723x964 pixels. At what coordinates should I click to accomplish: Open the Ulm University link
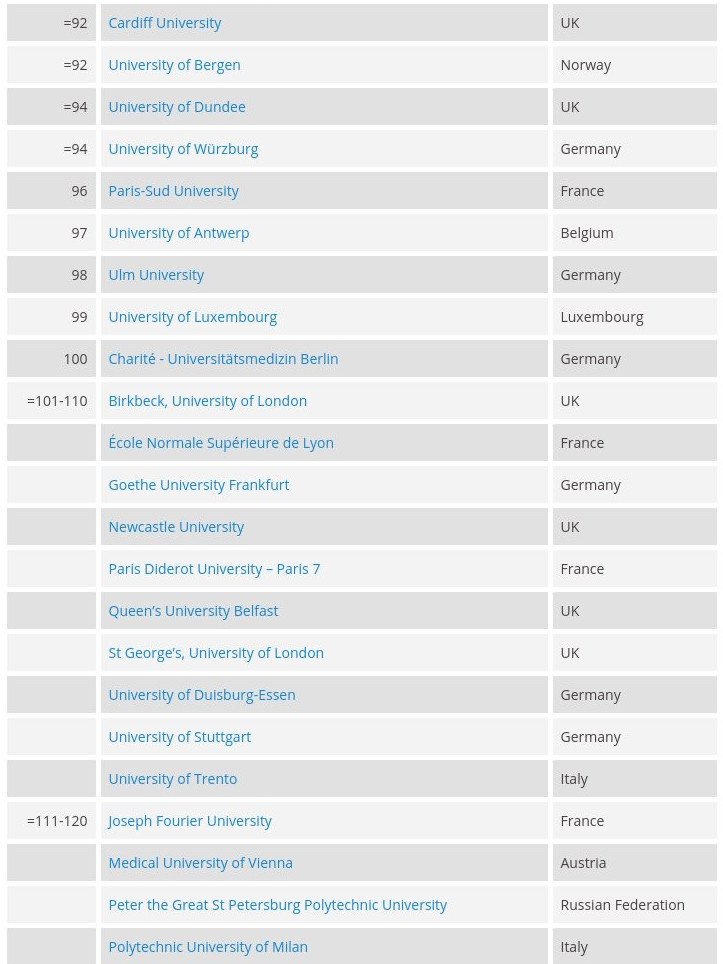click(156, 275)
